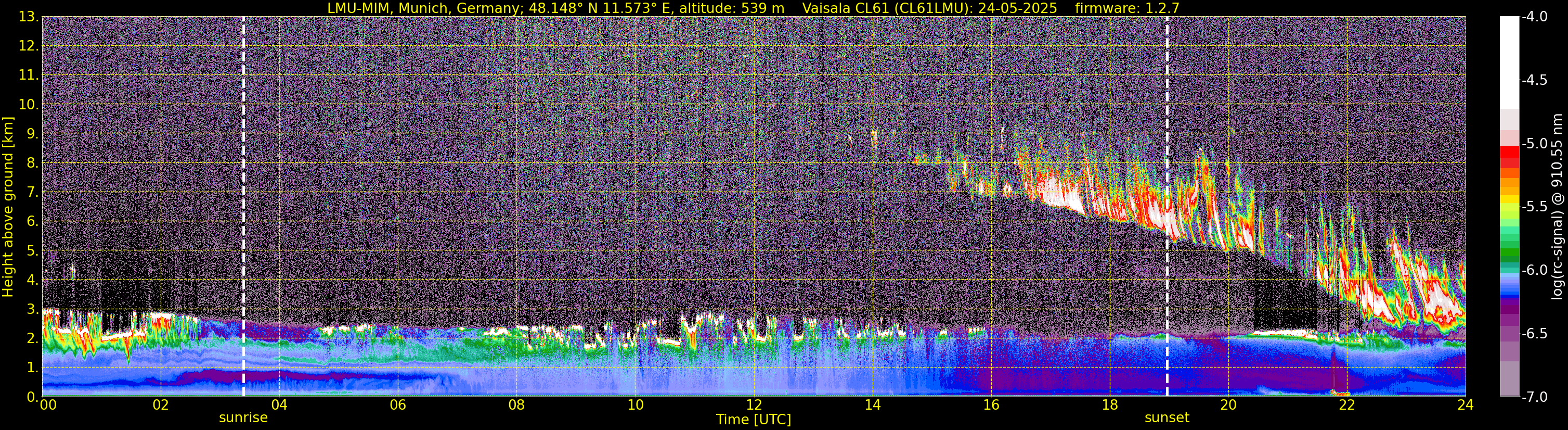The height and width of the screenshot is (430, 1568).
Task: Click the time axis tick label 10
Action: (636, 405)
